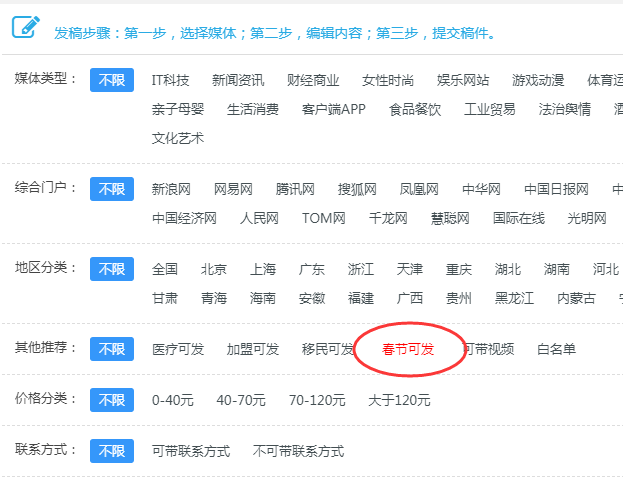Click the circled 春节可发 option
The height and width of the screenshot is (482, 623).
[x=408, y=349]
